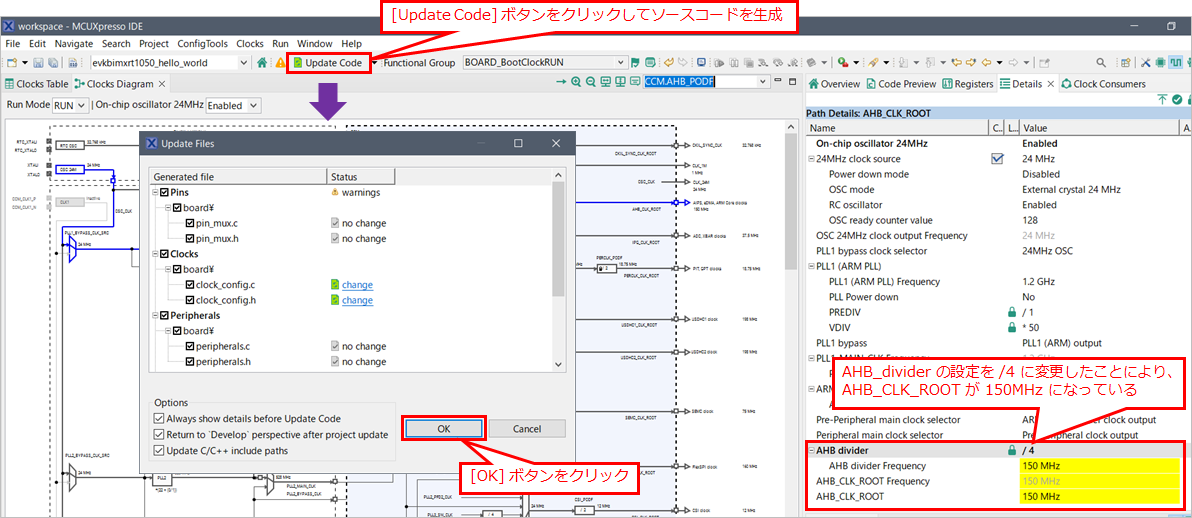
Task: Switch to the Registers tab
Action: 968,84
